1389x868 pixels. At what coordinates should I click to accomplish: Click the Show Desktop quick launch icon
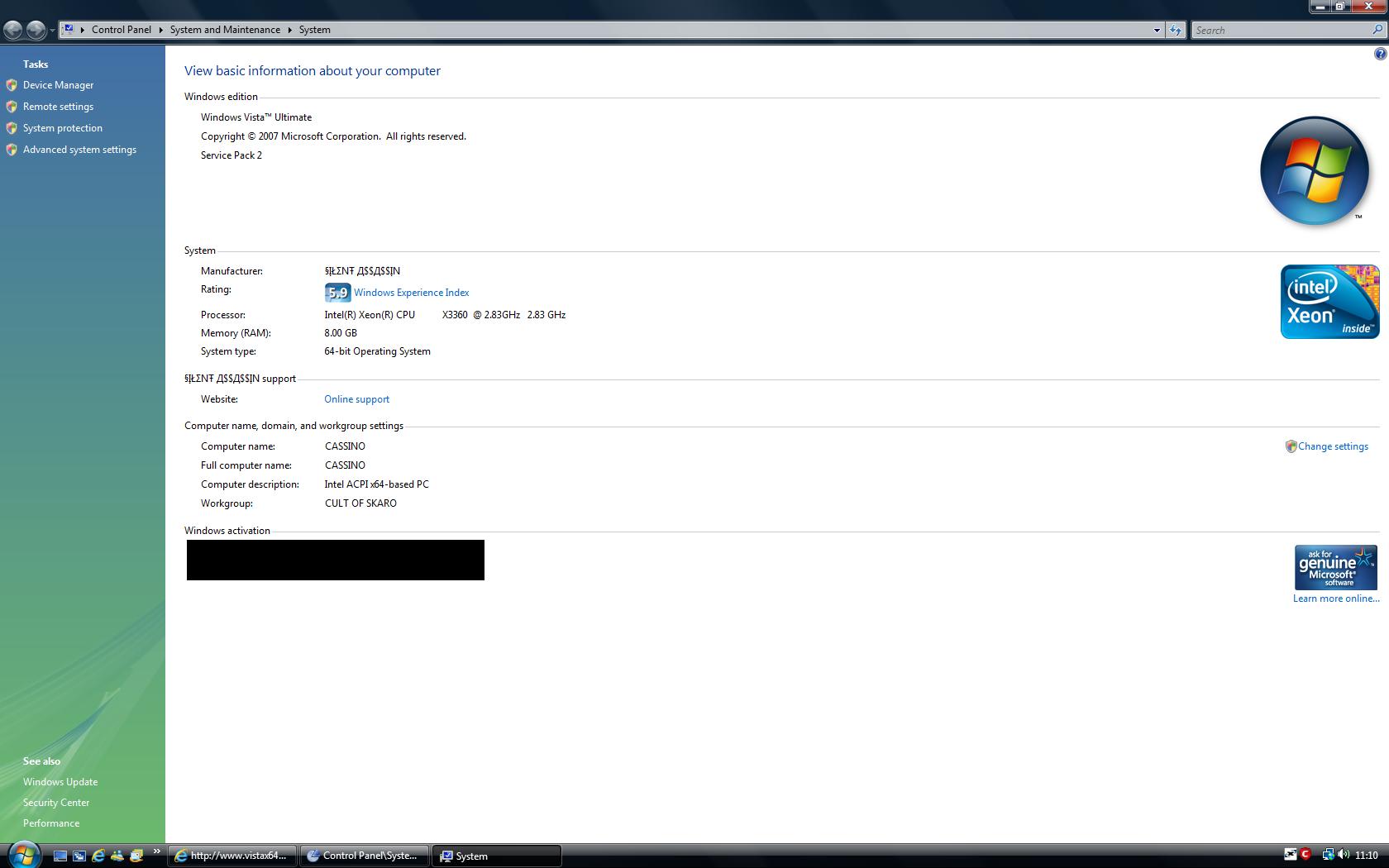[x=60, y=856]
